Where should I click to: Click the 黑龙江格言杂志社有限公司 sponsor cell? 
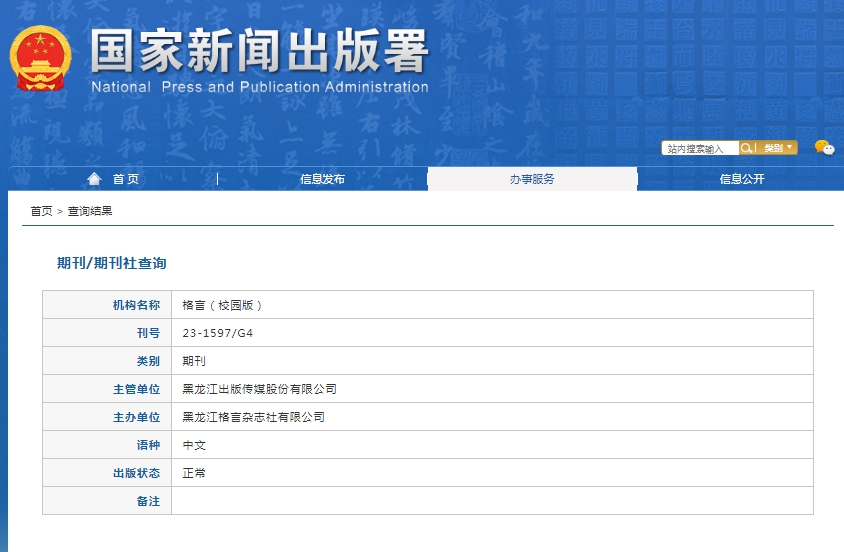point(253,417)
